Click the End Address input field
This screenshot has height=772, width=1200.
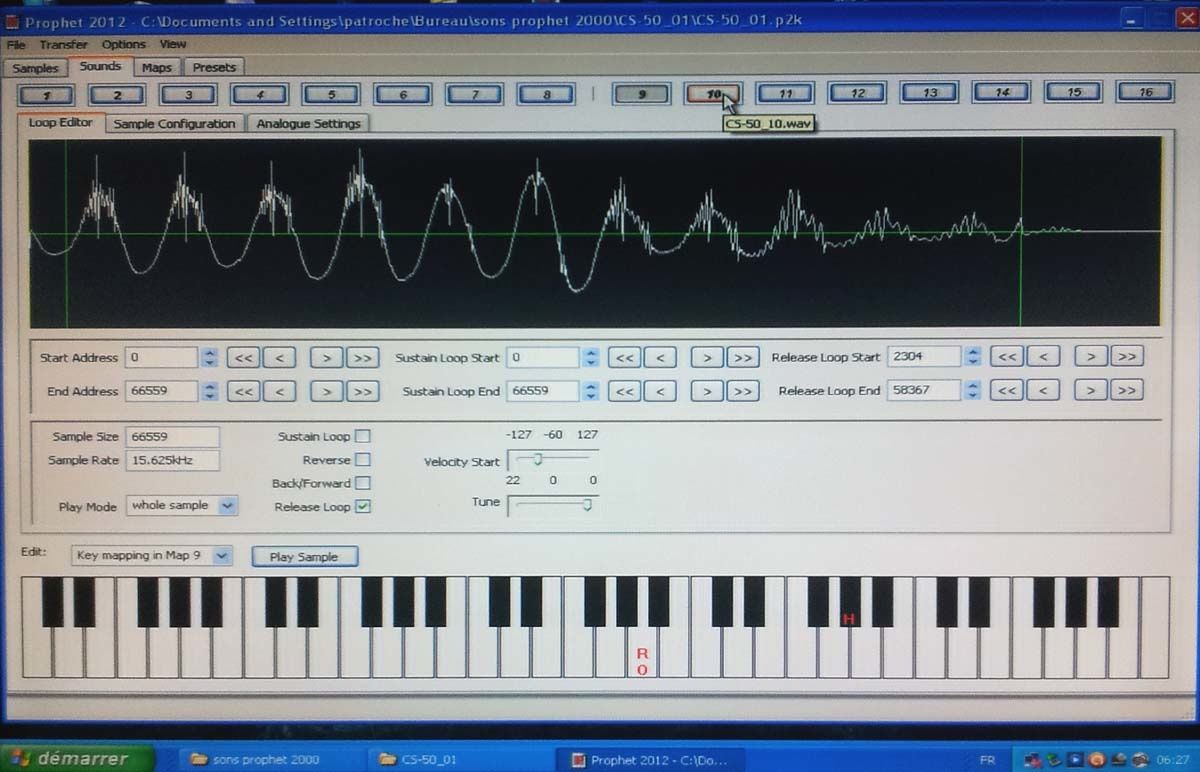click(162, 391)
